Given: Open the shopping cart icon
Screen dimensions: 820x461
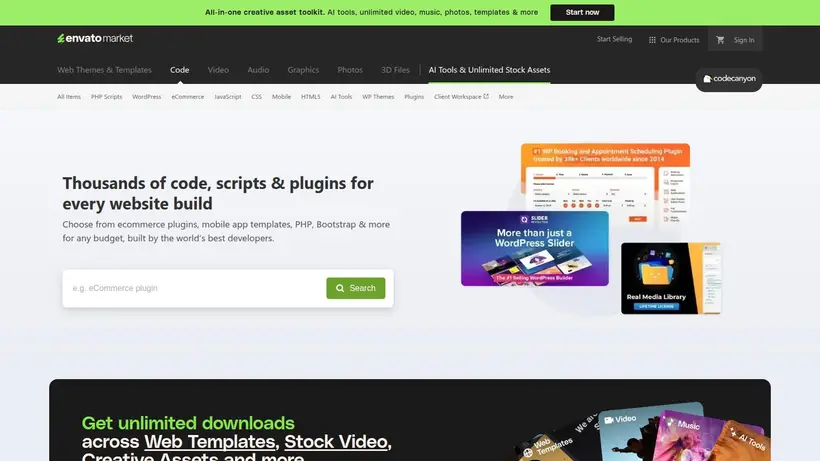Looking at the screenshot, I should [720, 40].
